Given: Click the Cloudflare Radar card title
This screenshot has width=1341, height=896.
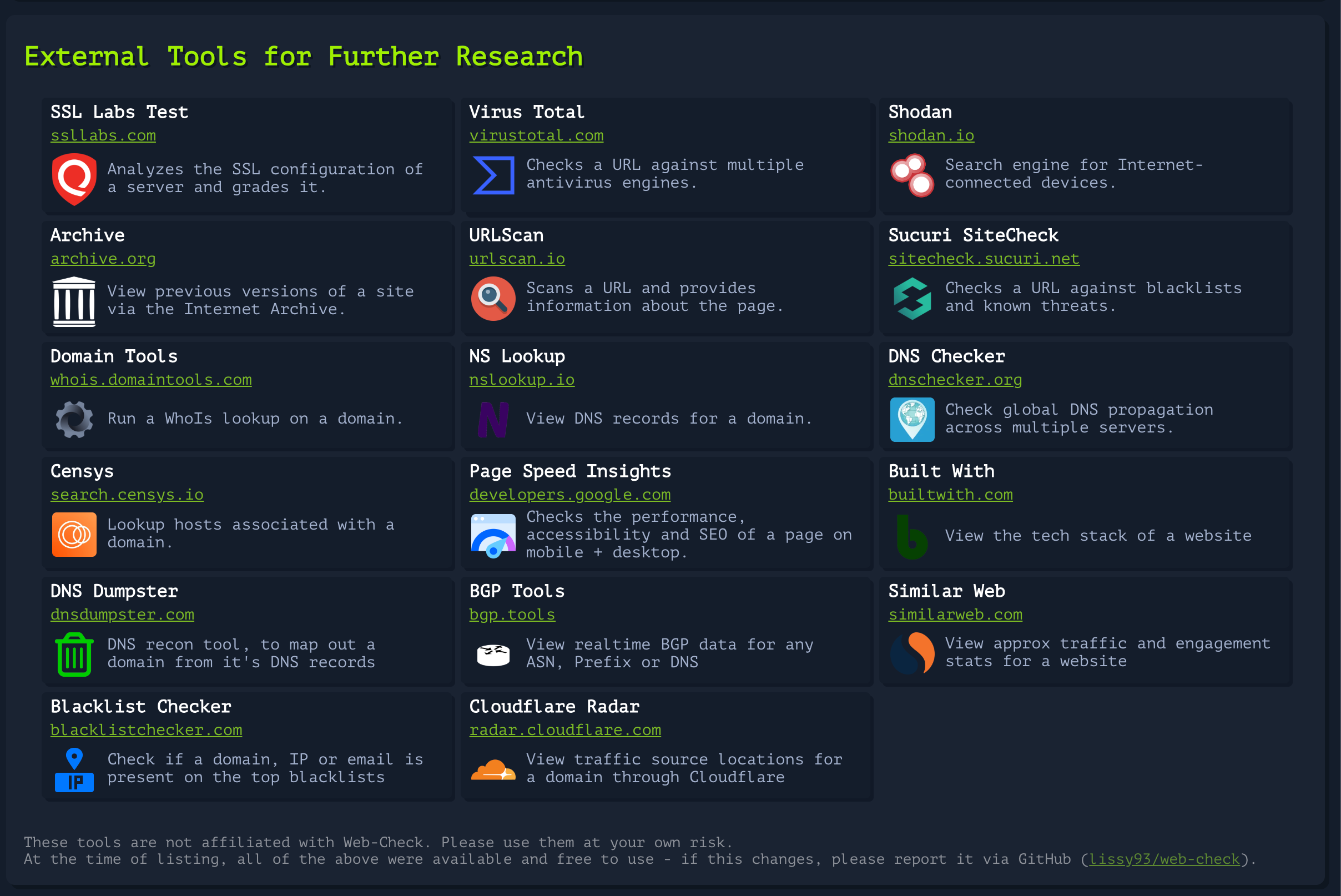Looking at the screenshot, I should [x=554, y=707].
